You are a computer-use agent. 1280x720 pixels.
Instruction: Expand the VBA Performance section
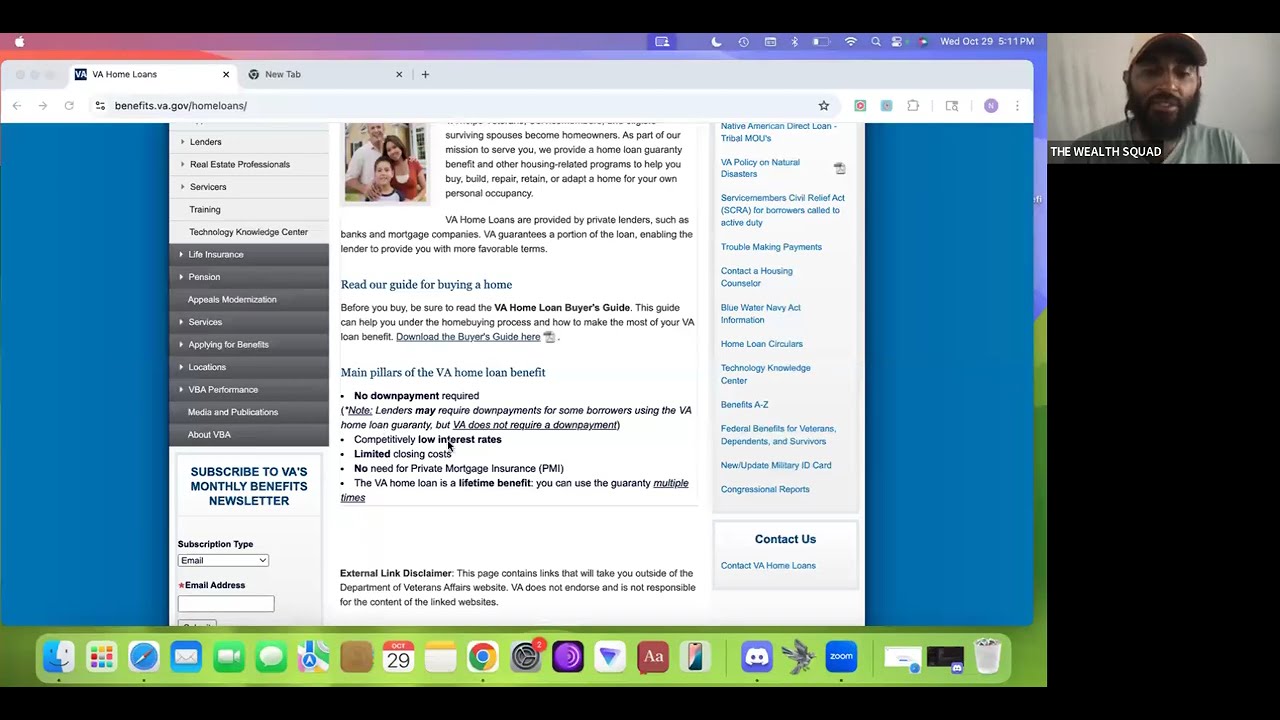pos(182,390)
